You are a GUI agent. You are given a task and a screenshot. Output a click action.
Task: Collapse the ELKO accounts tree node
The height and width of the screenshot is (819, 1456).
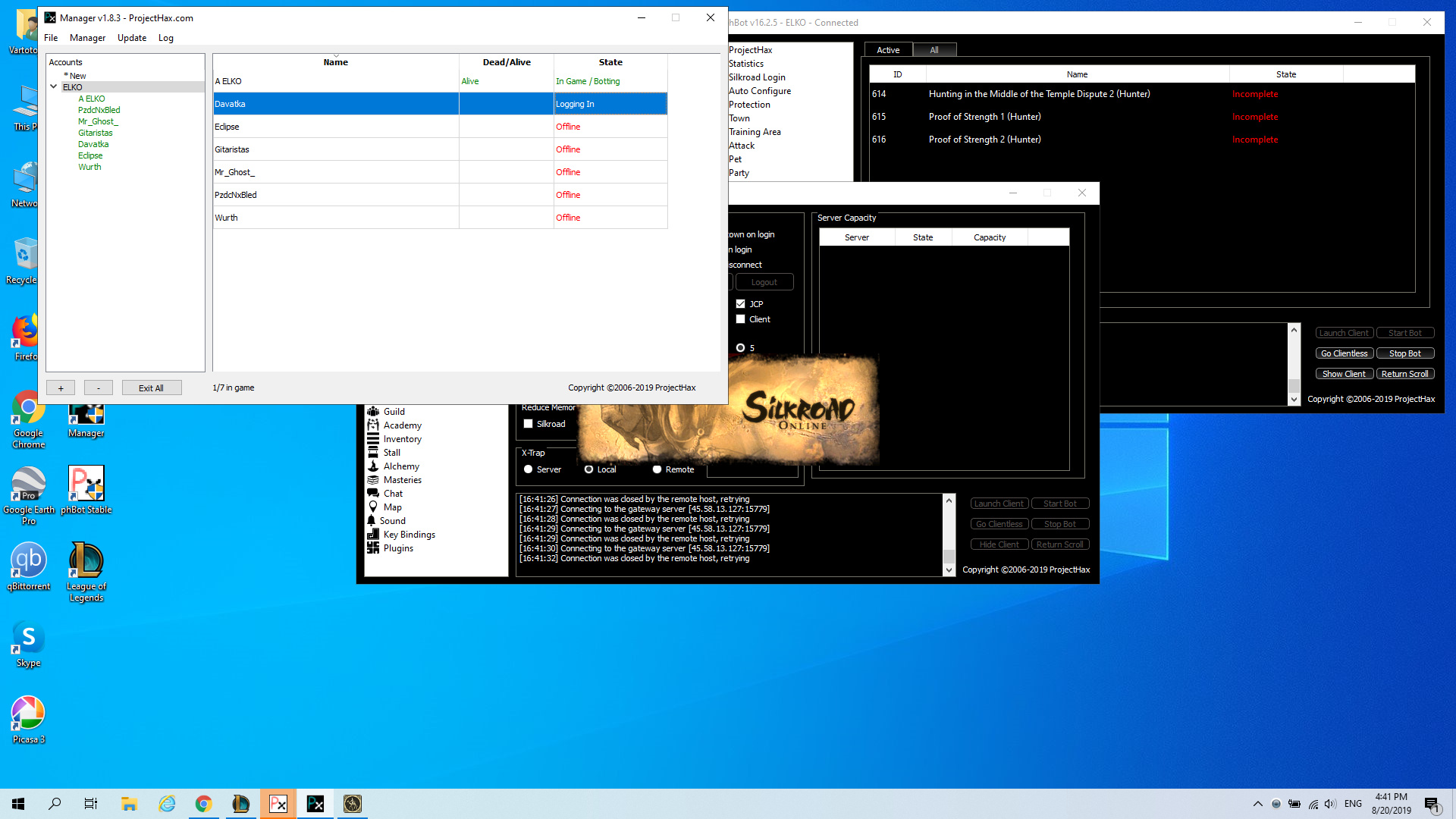[x=54, y=87]
